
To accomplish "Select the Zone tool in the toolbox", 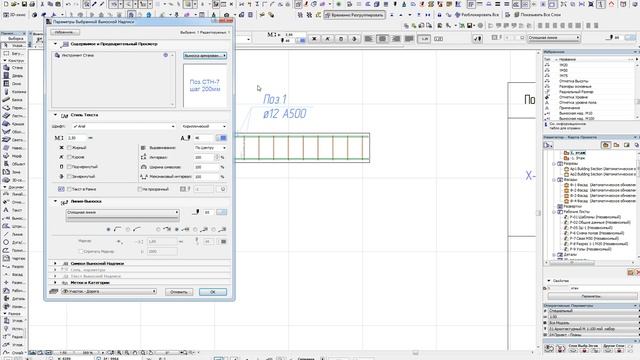I will click(x=12, y=172).
